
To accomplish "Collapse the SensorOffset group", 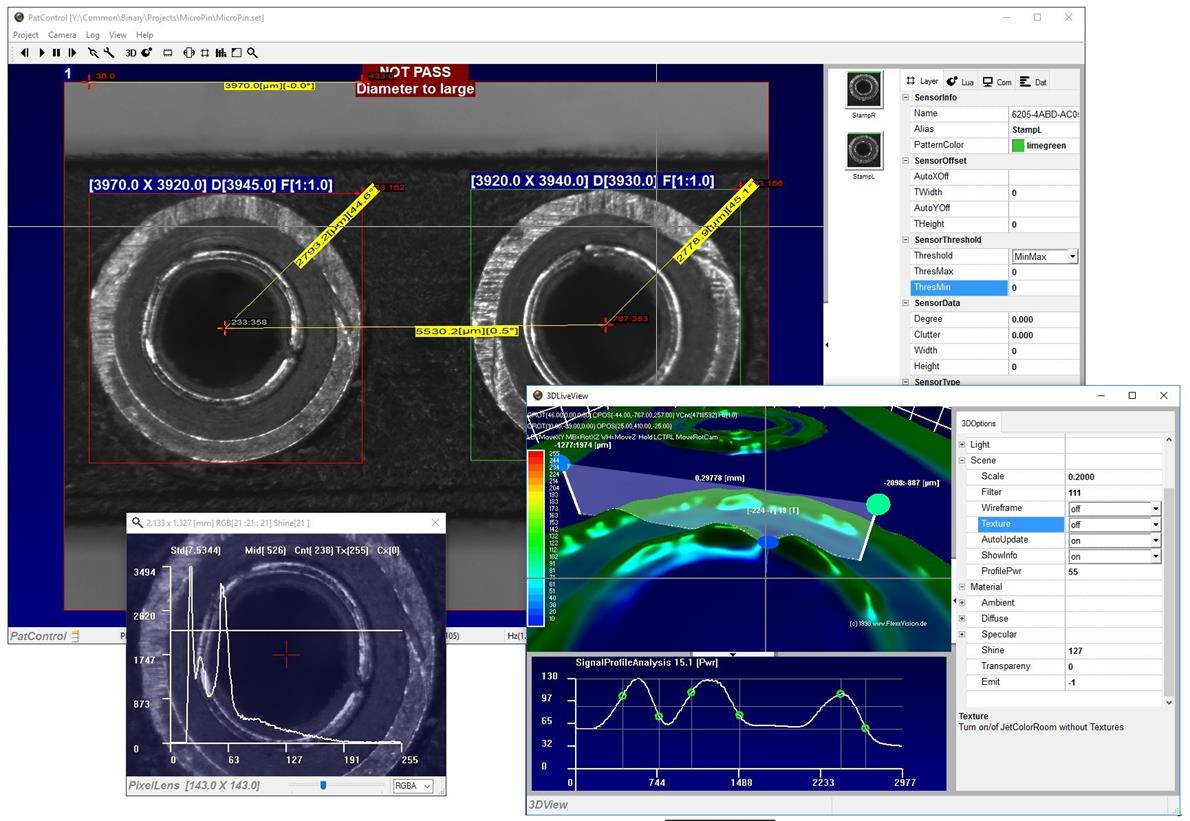I will tap(905, 160).
